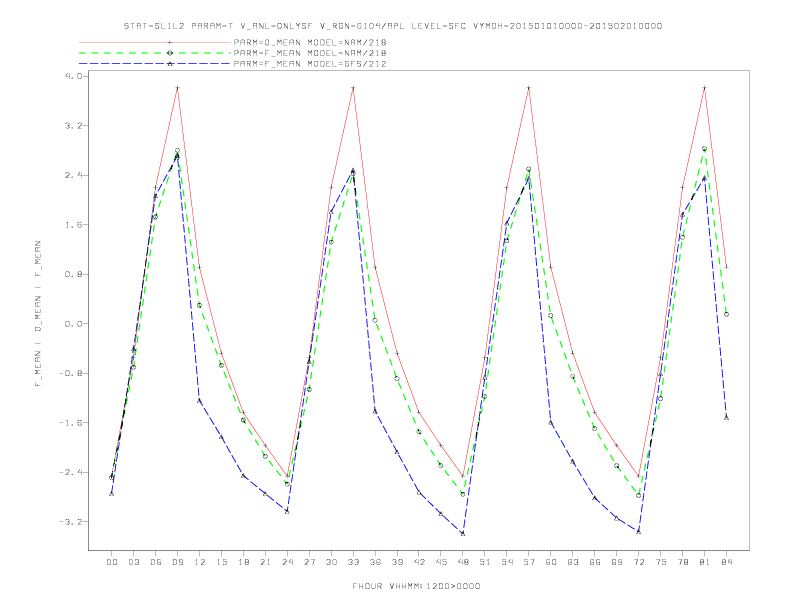Click the x-axis tick label 12
This screenshot has height=612, width=792.
(x=200, y=562)
